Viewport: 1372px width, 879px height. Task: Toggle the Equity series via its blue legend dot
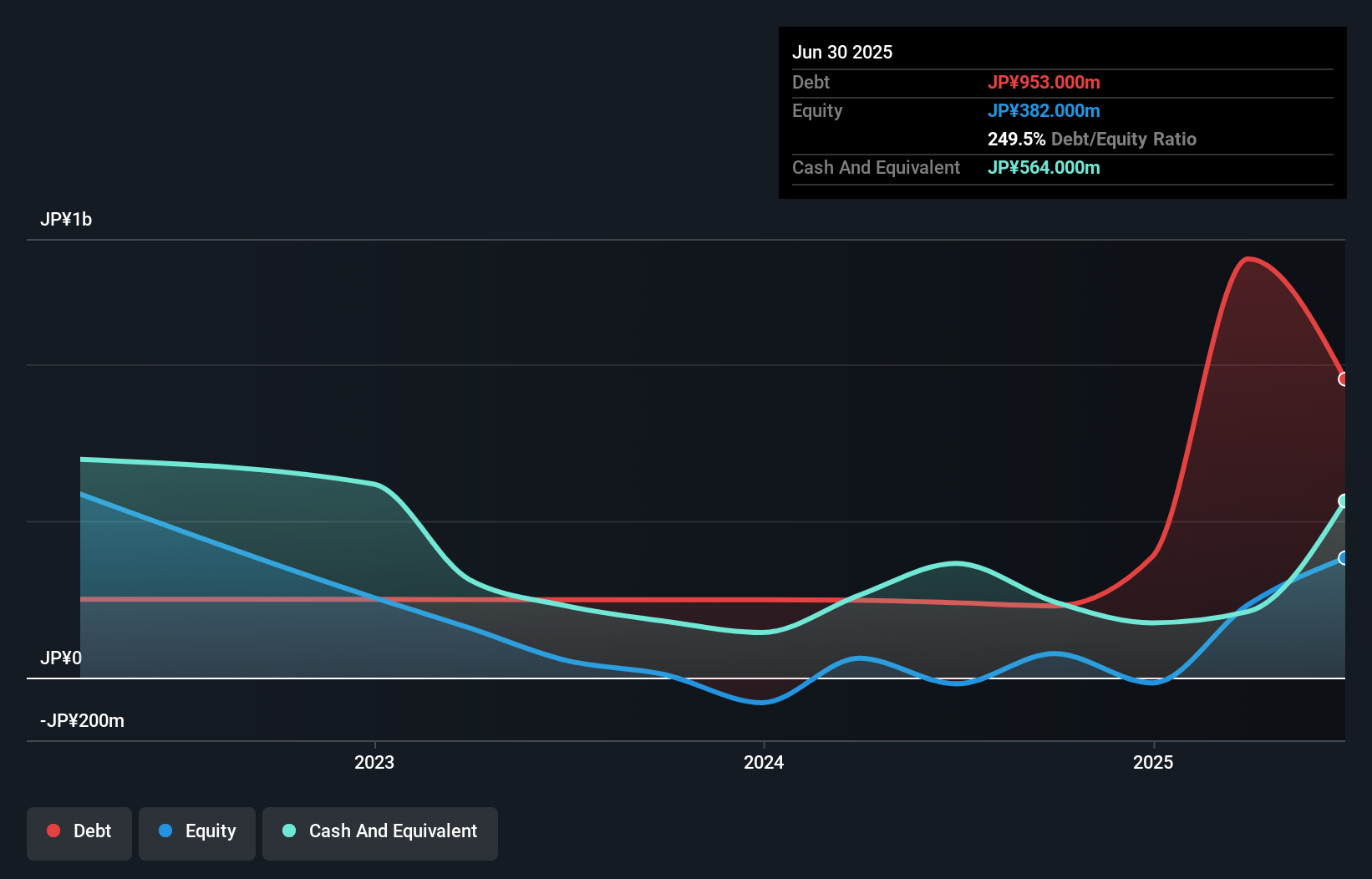click(x=164, y=831)
